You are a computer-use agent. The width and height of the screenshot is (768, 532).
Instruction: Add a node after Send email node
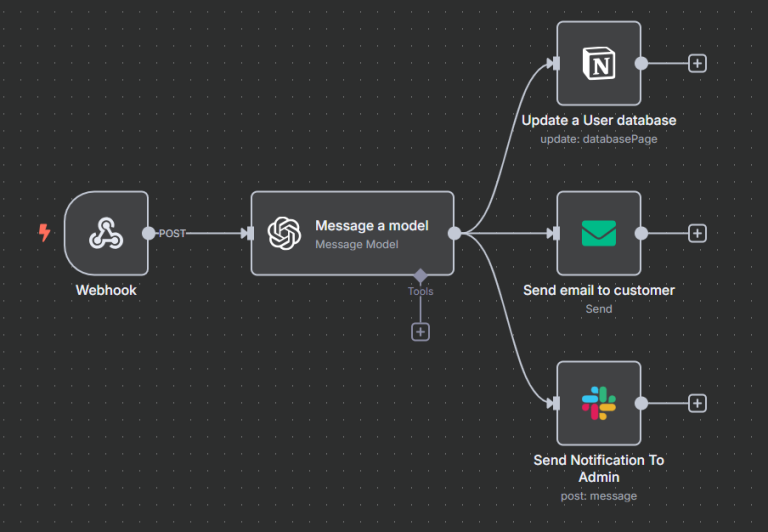(x=697, y=233)
